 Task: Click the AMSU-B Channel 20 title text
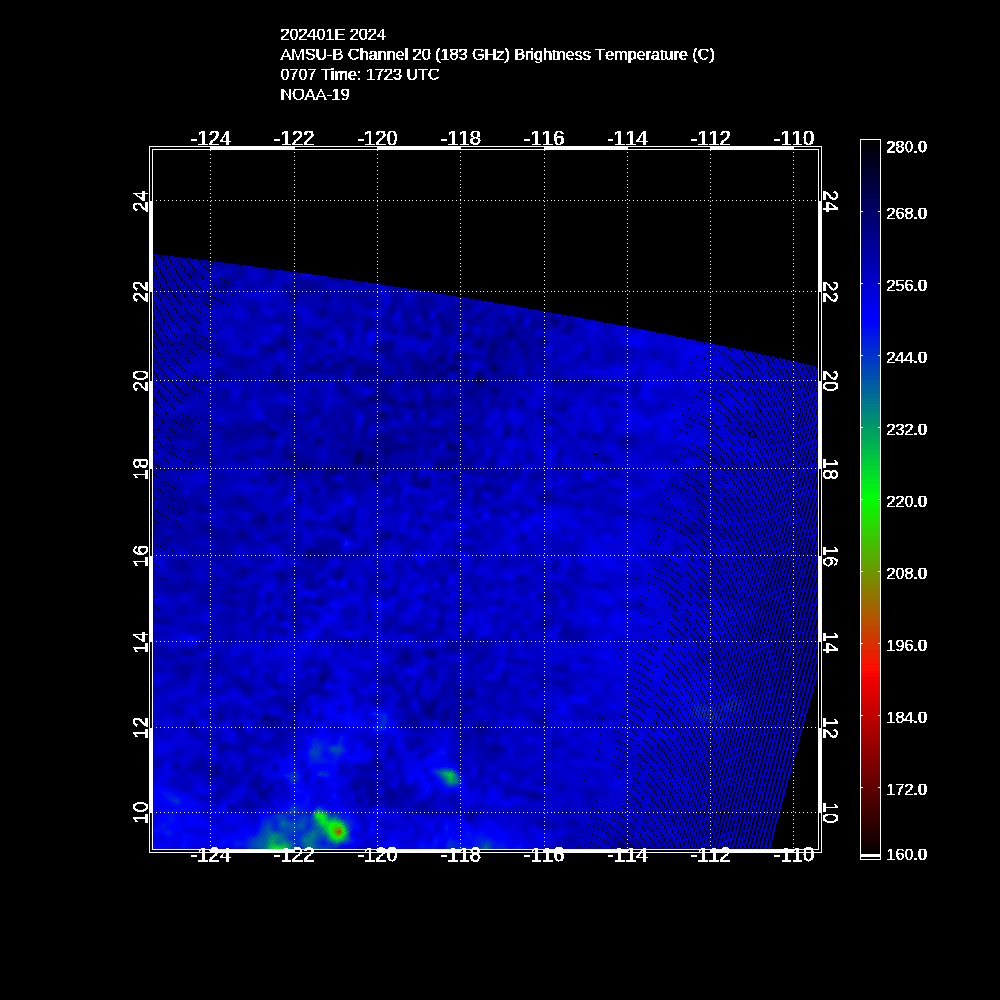[497, 55]
